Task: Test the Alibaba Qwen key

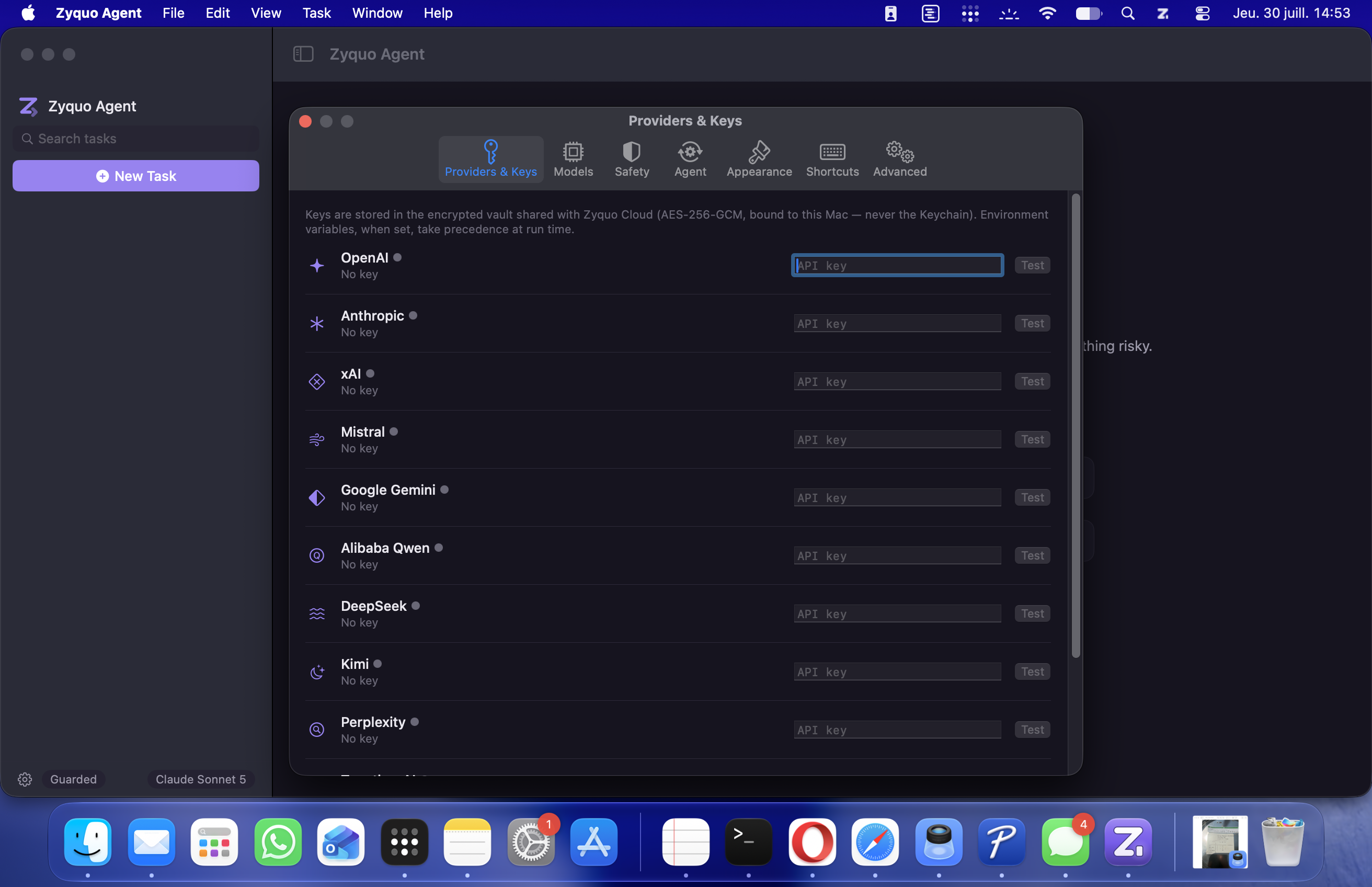Action: (1032, 556)
